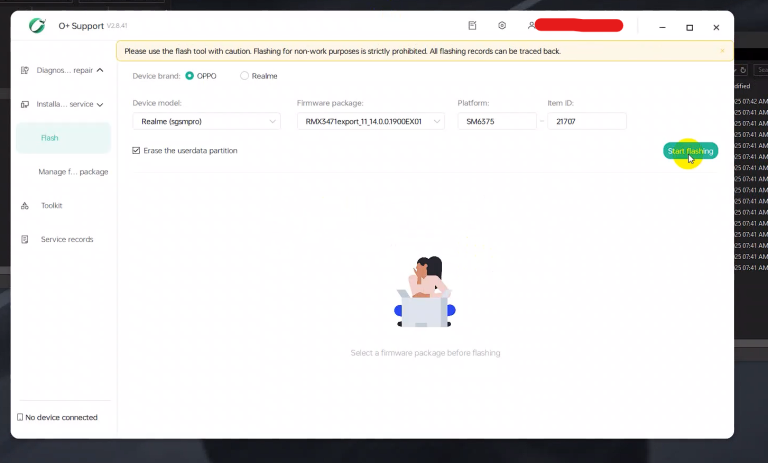Viewport: 768px width, 463px height.
Task: Open the Device model dropdown
Action: point(206,121)
